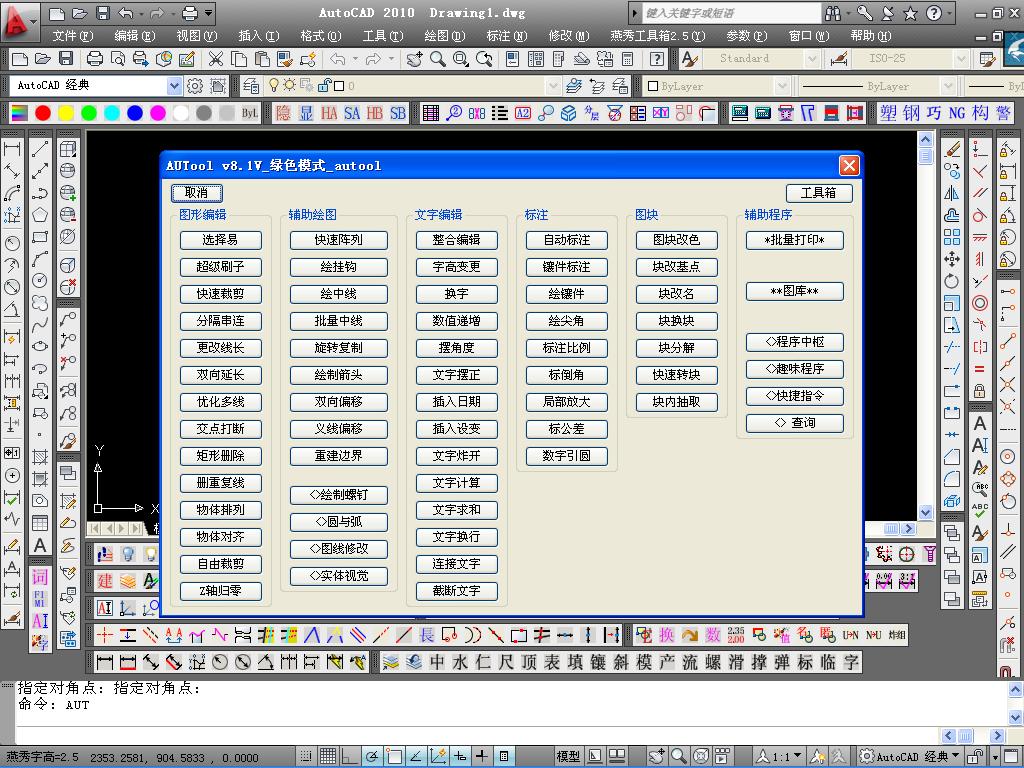The width and height of the screenshot is (1024, 768).
Task: Click the Plot/Print icon in the standard toolbar
Action: (x=95, y=59)
